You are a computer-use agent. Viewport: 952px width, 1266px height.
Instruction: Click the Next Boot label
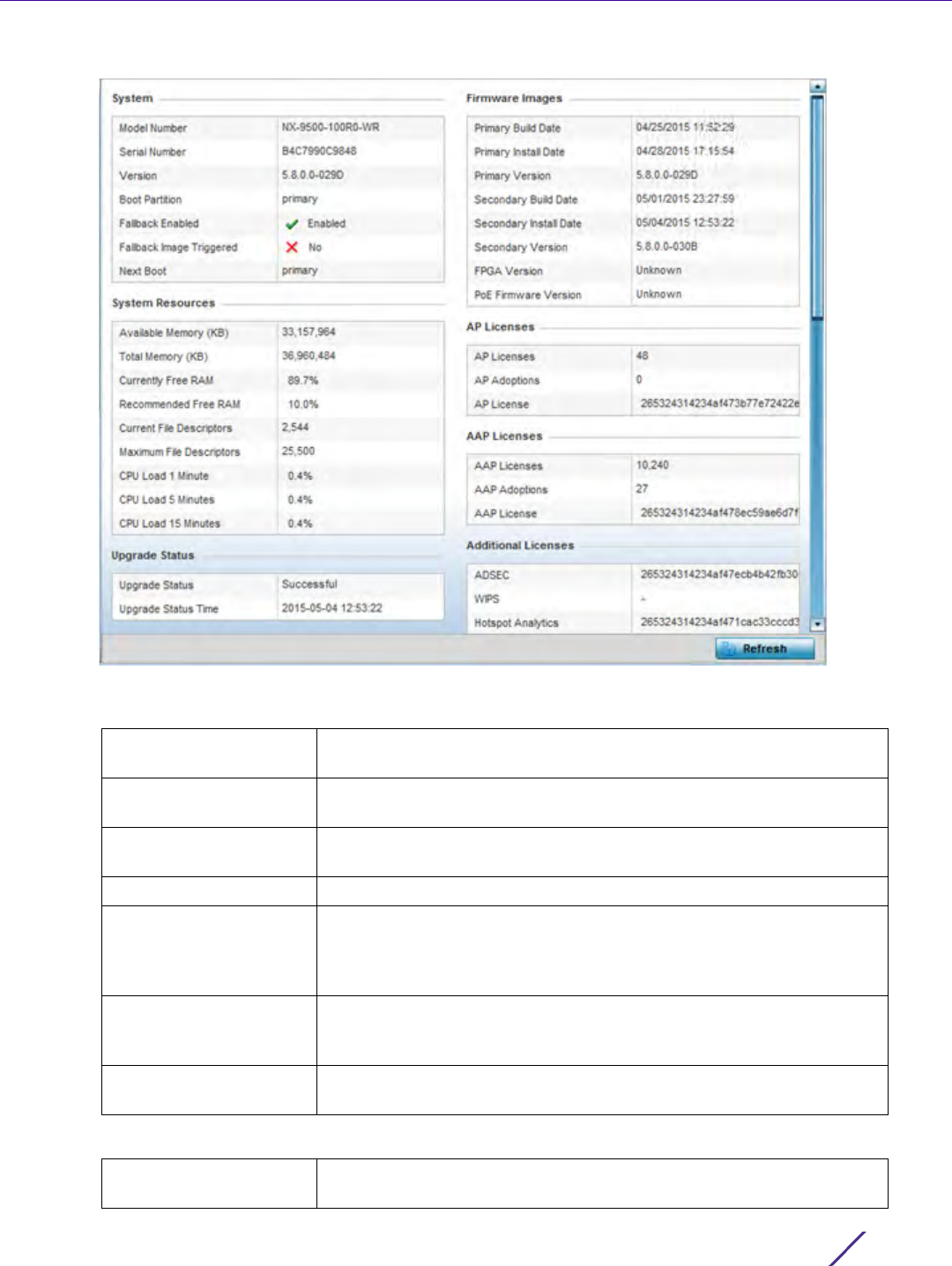click(143, 272)
